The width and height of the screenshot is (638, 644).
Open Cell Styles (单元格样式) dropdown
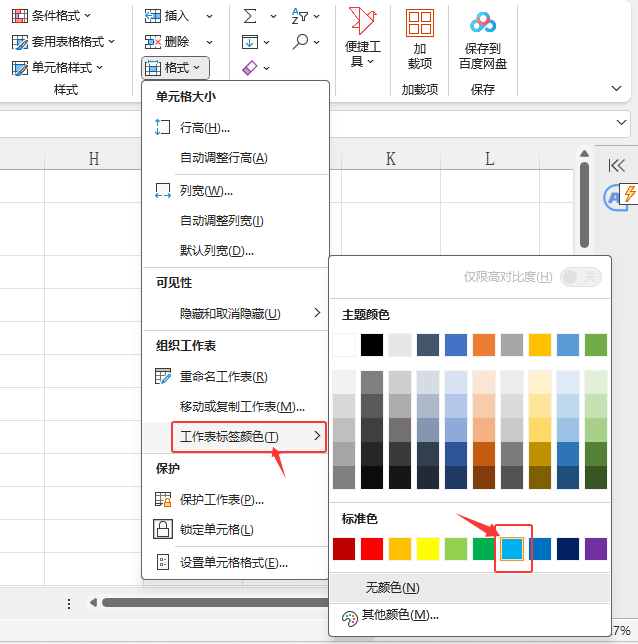point(57,68)
